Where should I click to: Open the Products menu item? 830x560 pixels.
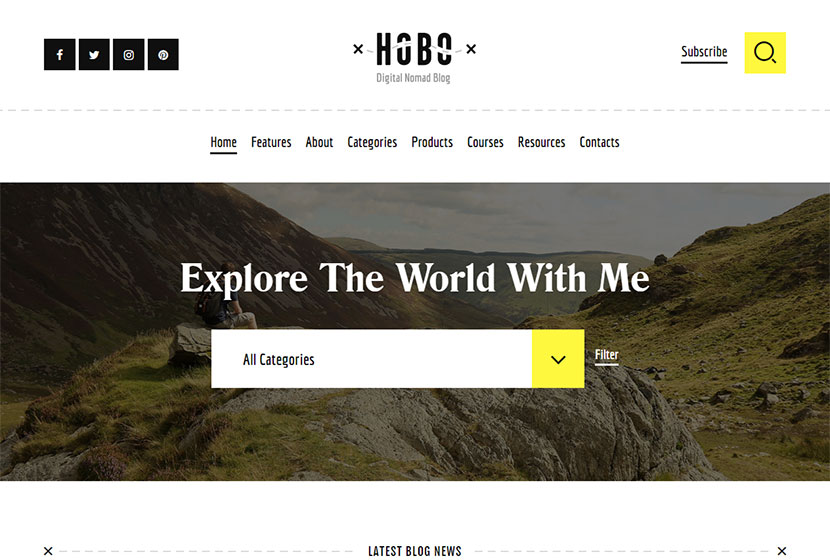point(432,142)
